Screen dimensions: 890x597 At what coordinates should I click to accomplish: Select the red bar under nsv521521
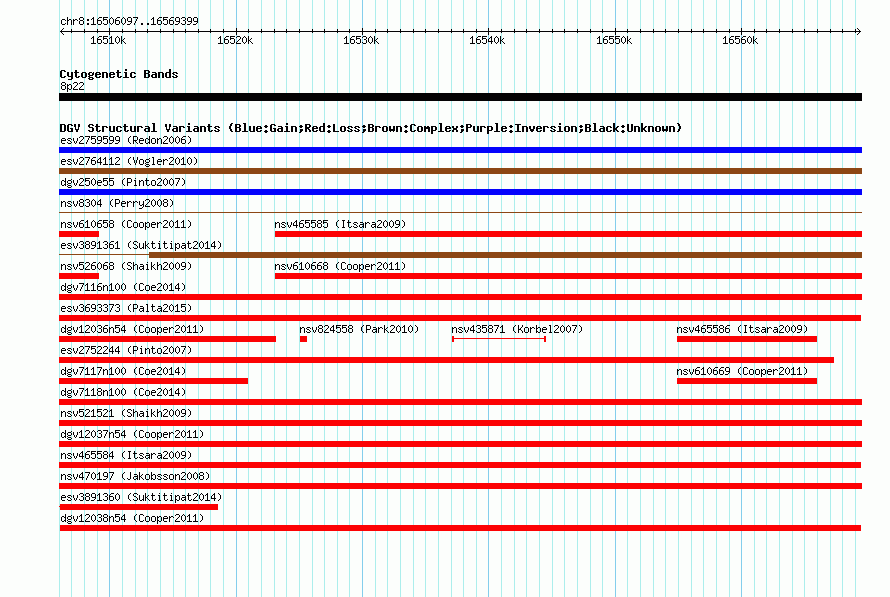click(460, 423)
